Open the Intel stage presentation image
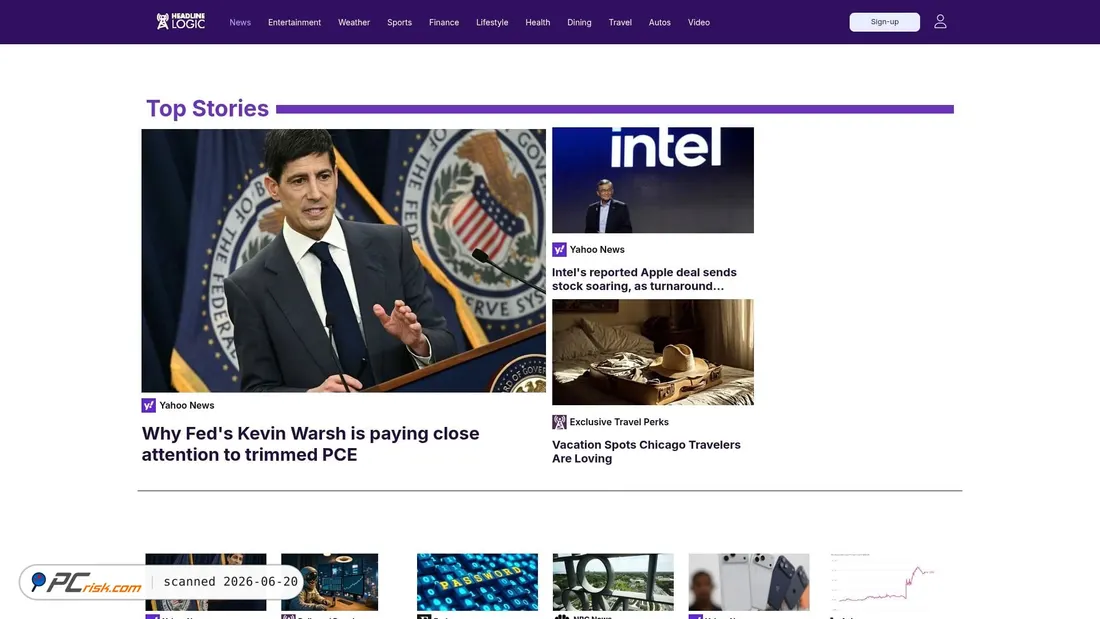Screen dimensions: 1100x619 coord(653,180)
